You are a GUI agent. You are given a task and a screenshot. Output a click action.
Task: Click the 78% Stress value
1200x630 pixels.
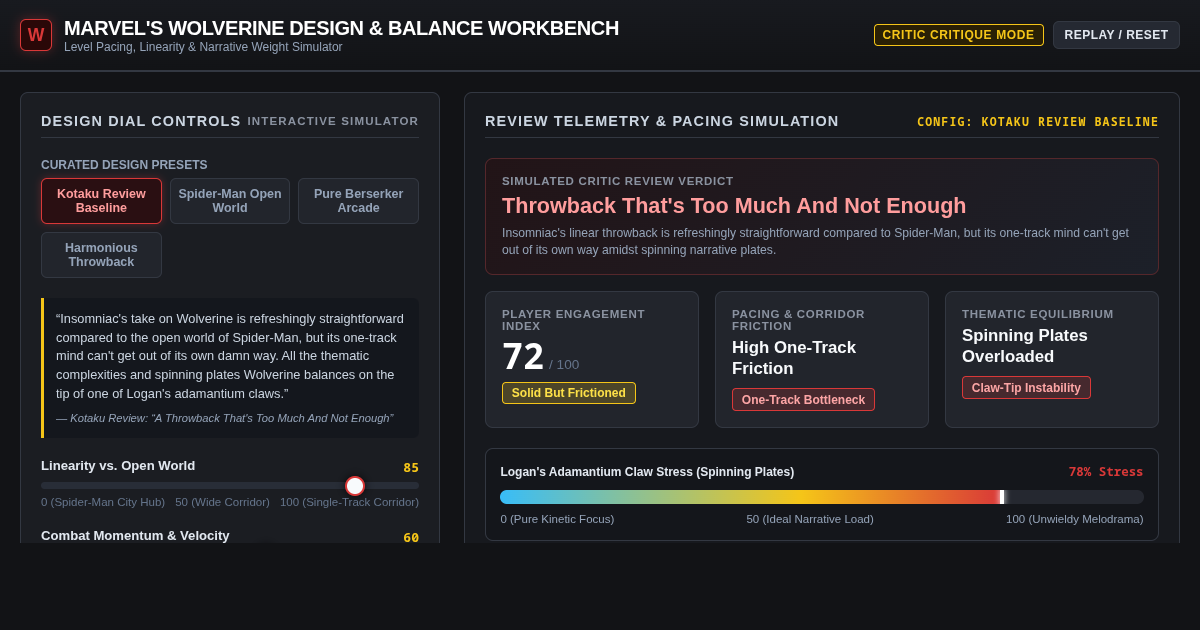[x=1106, y=472]
